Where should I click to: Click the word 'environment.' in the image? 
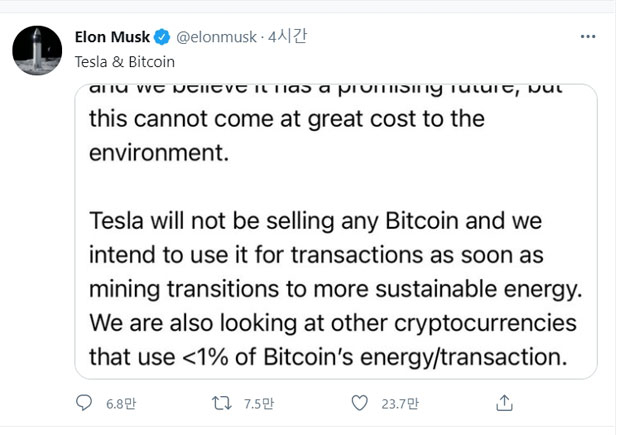coord(159,153)
